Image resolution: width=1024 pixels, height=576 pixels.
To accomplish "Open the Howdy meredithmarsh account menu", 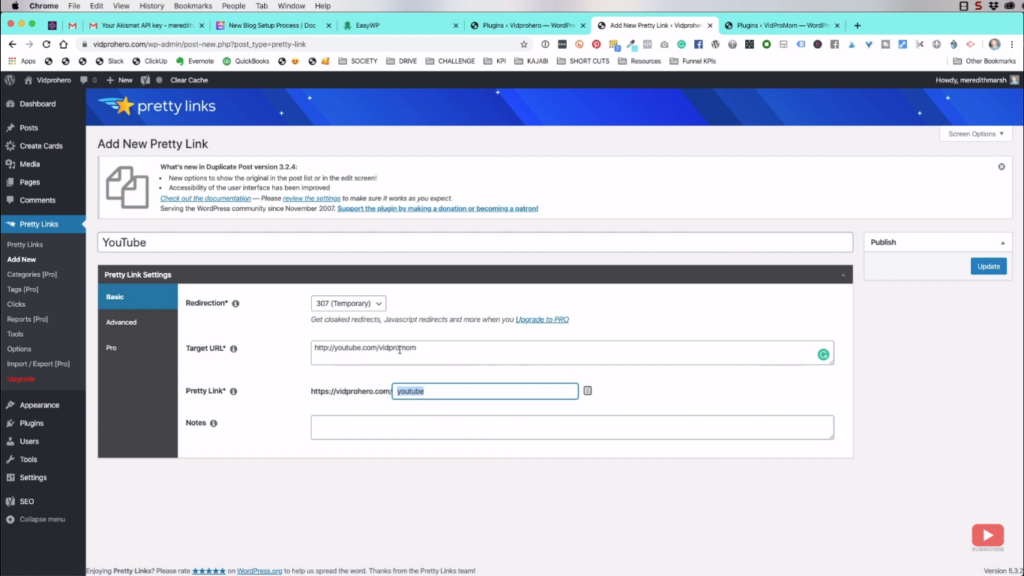I will coord(976,80).
